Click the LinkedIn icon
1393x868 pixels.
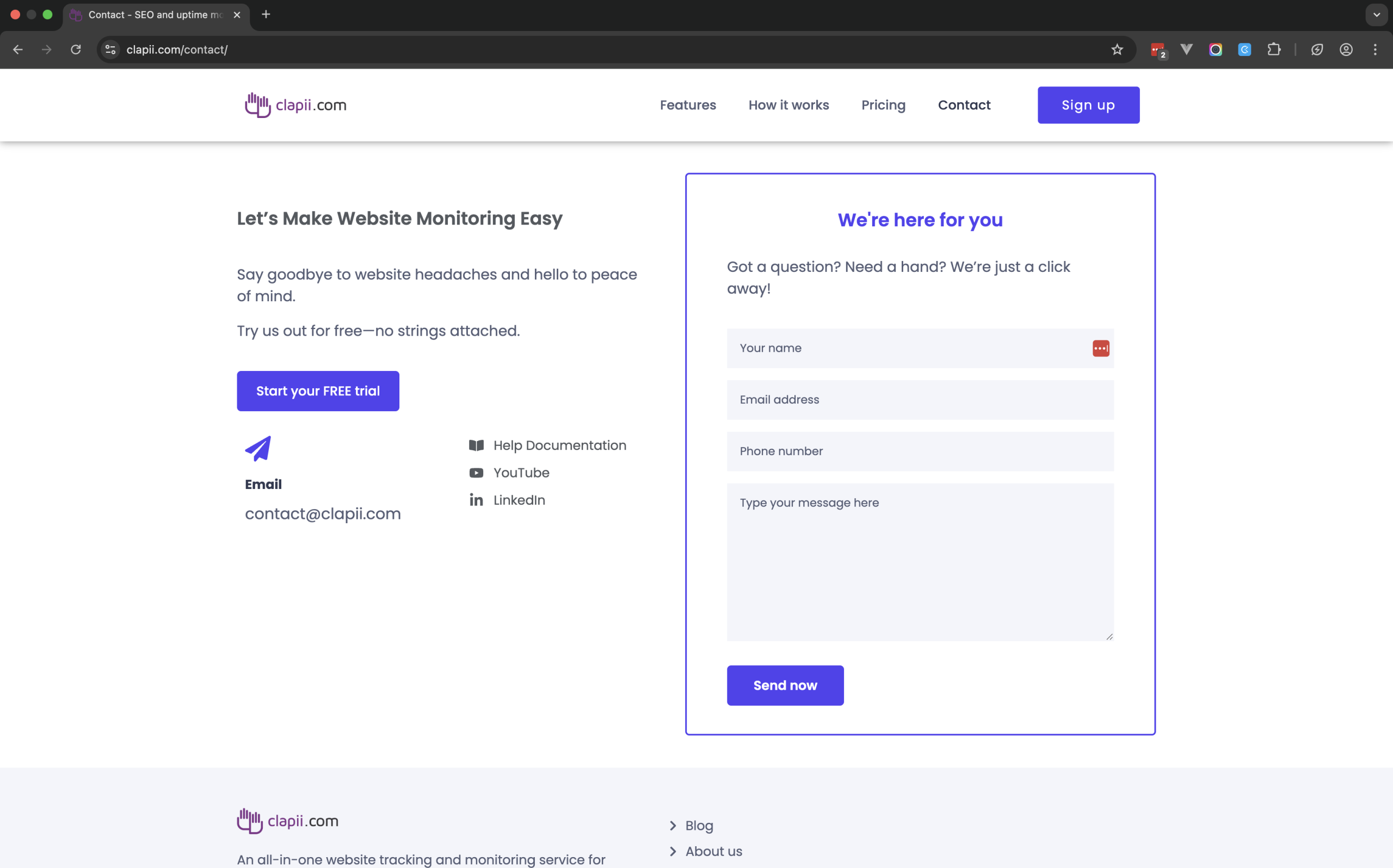[x=476, y=500]
